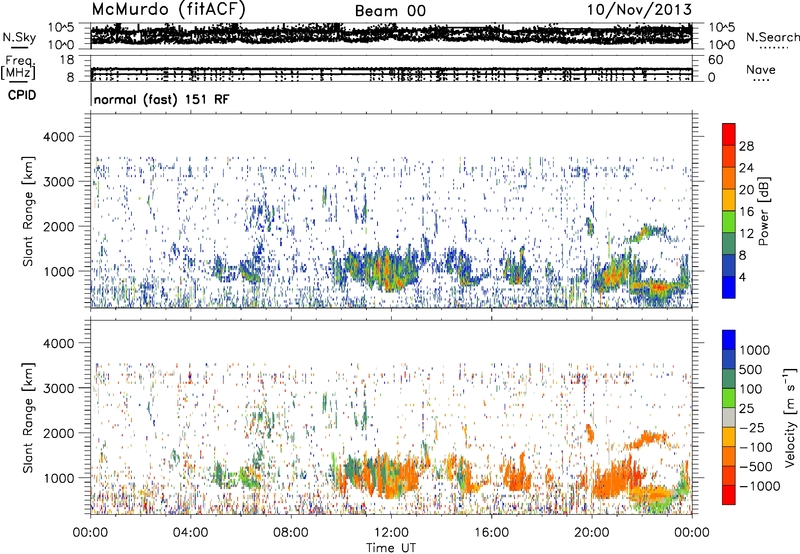Click the '12:00' time tick label
Viewport: 800px width, 554px height.
(x=391, y=533)
